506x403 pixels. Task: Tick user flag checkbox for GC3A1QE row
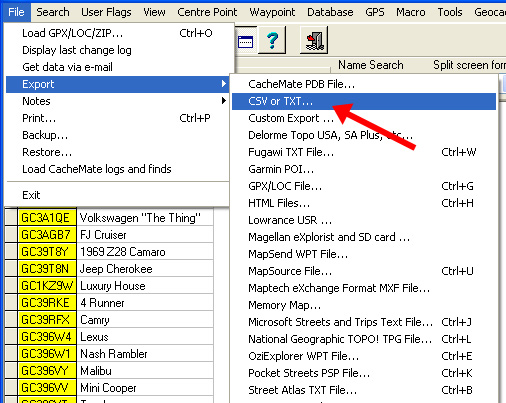(11, 218)
